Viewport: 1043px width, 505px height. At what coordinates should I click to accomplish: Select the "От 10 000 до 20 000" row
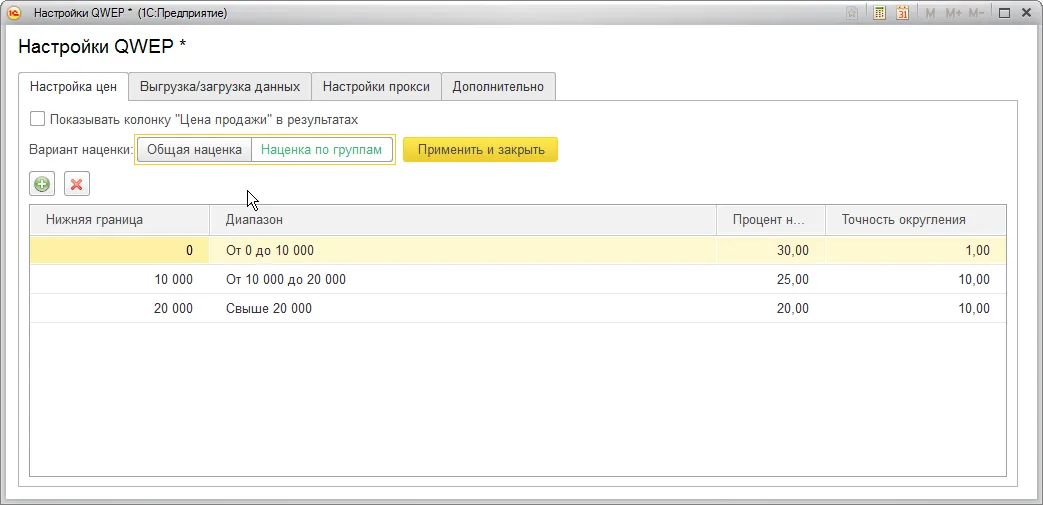coord(286,280)
